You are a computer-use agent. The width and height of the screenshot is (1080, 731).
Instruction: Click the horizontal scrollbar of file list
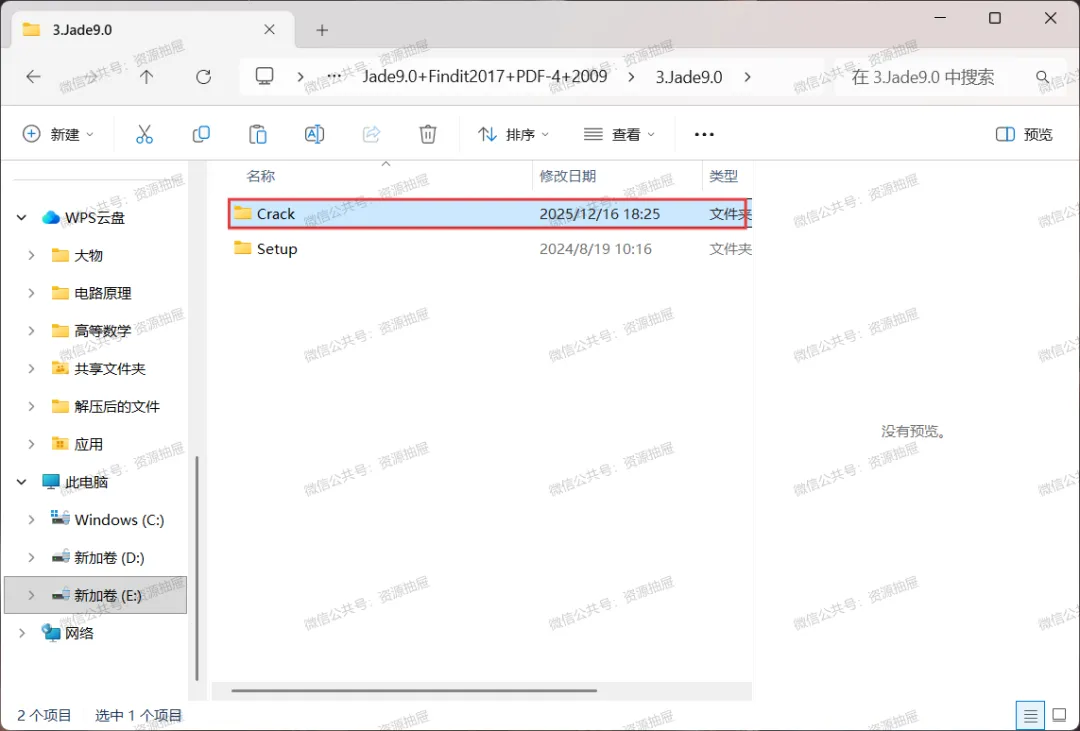click(x=414, y=690)
